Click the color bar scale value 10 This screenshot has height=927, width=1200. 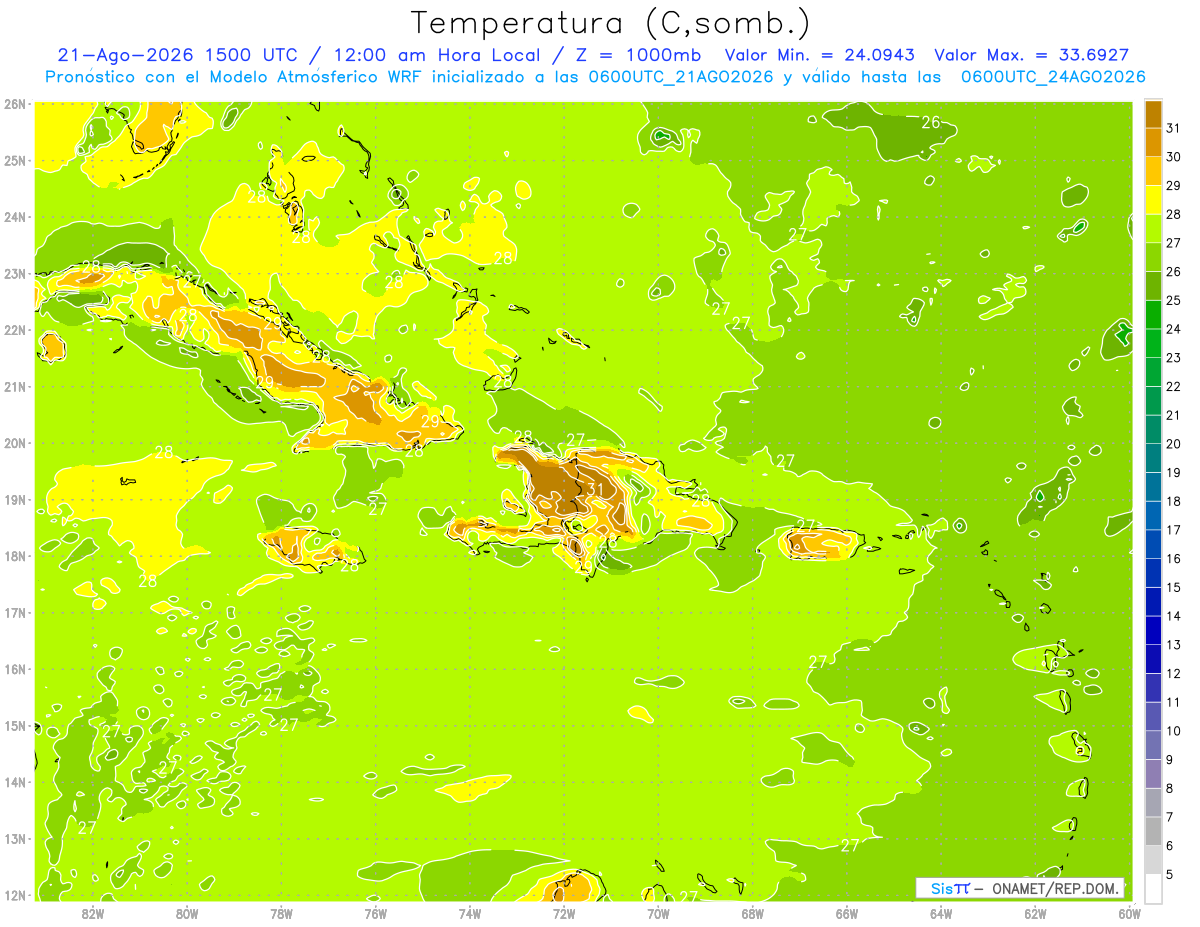1174,730
